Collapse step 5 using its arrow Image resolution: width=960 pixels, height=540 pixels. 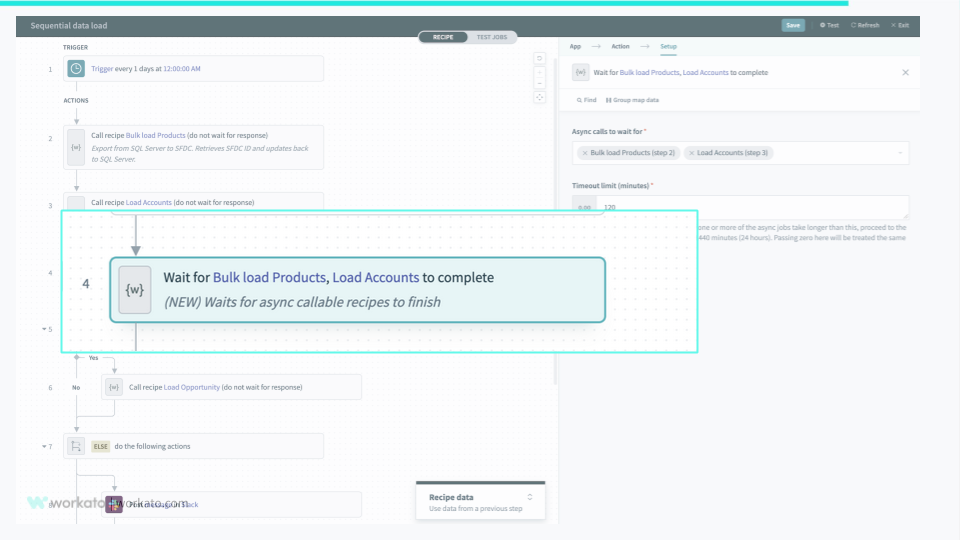pos(44,329)
